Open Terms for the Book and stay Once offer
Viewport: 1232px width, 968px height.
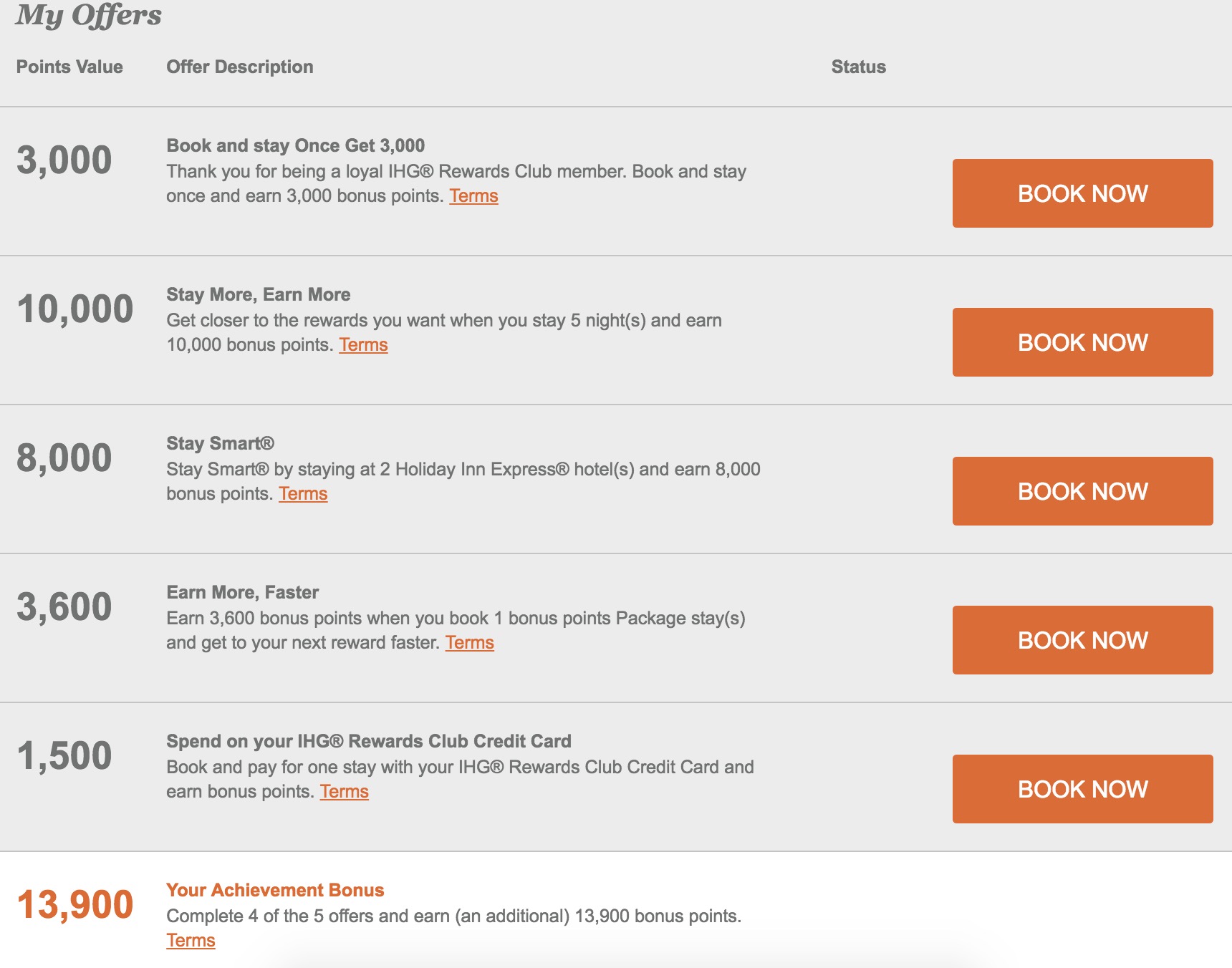[473, 196]
